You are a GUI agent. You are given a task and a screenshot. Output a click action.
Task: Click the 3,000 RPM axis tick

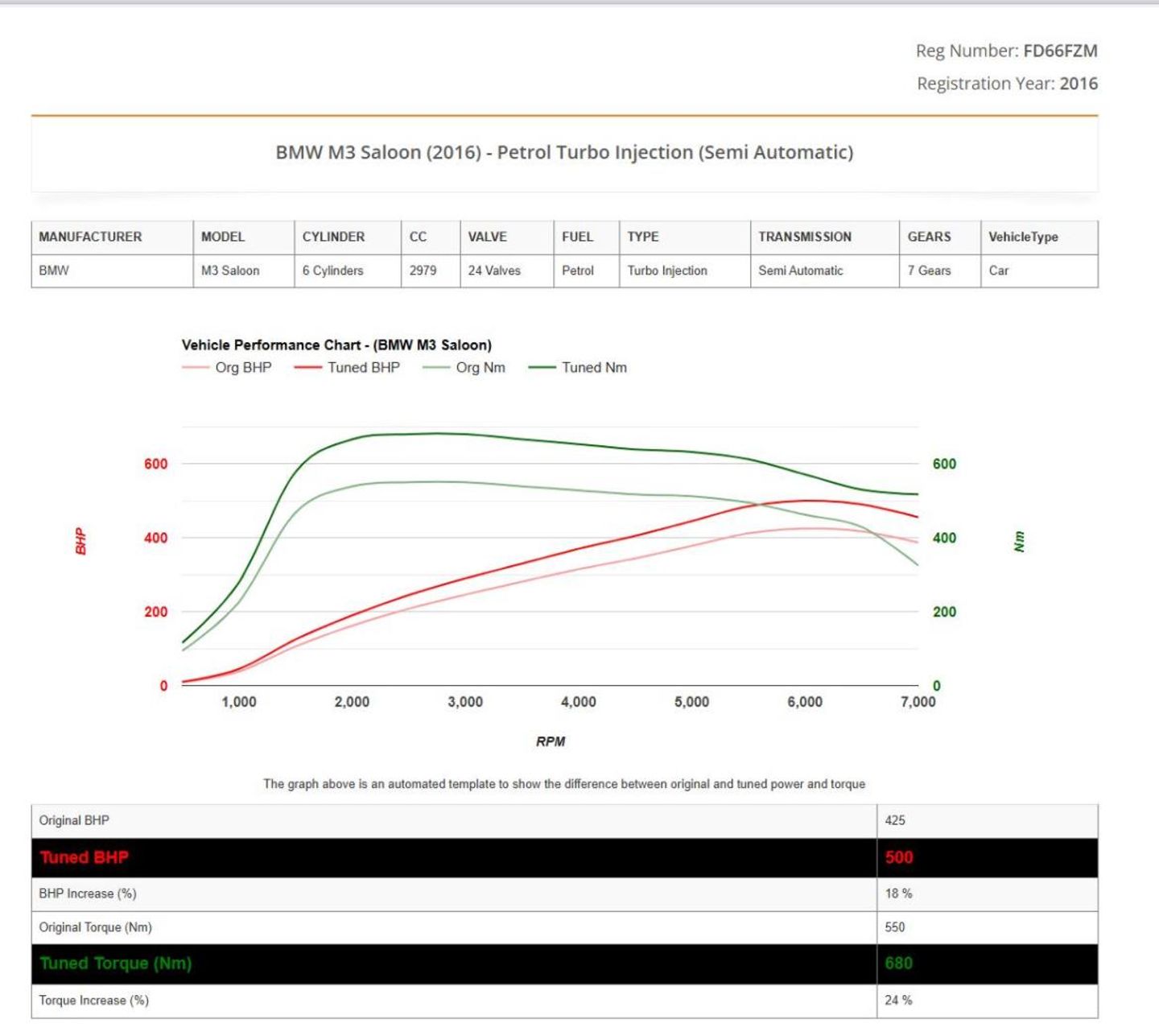tap(465, 702)
